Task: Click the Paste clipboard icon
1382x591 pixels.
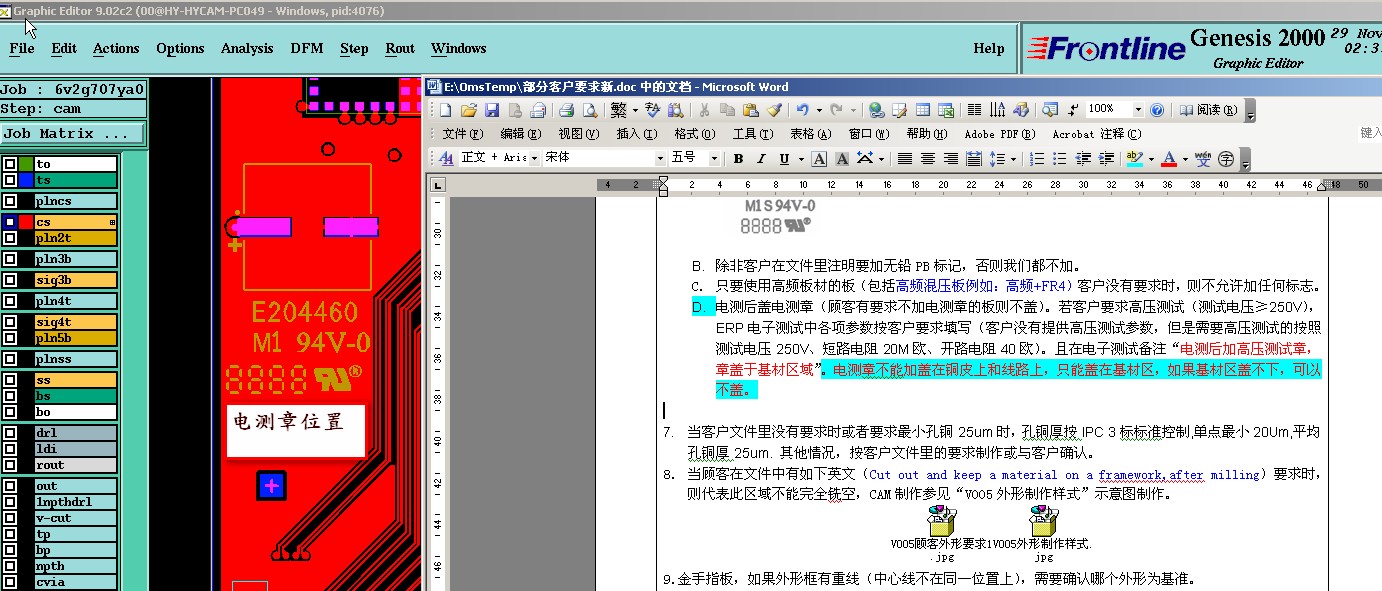Action: pyautogui.click(x=750, y=110)
